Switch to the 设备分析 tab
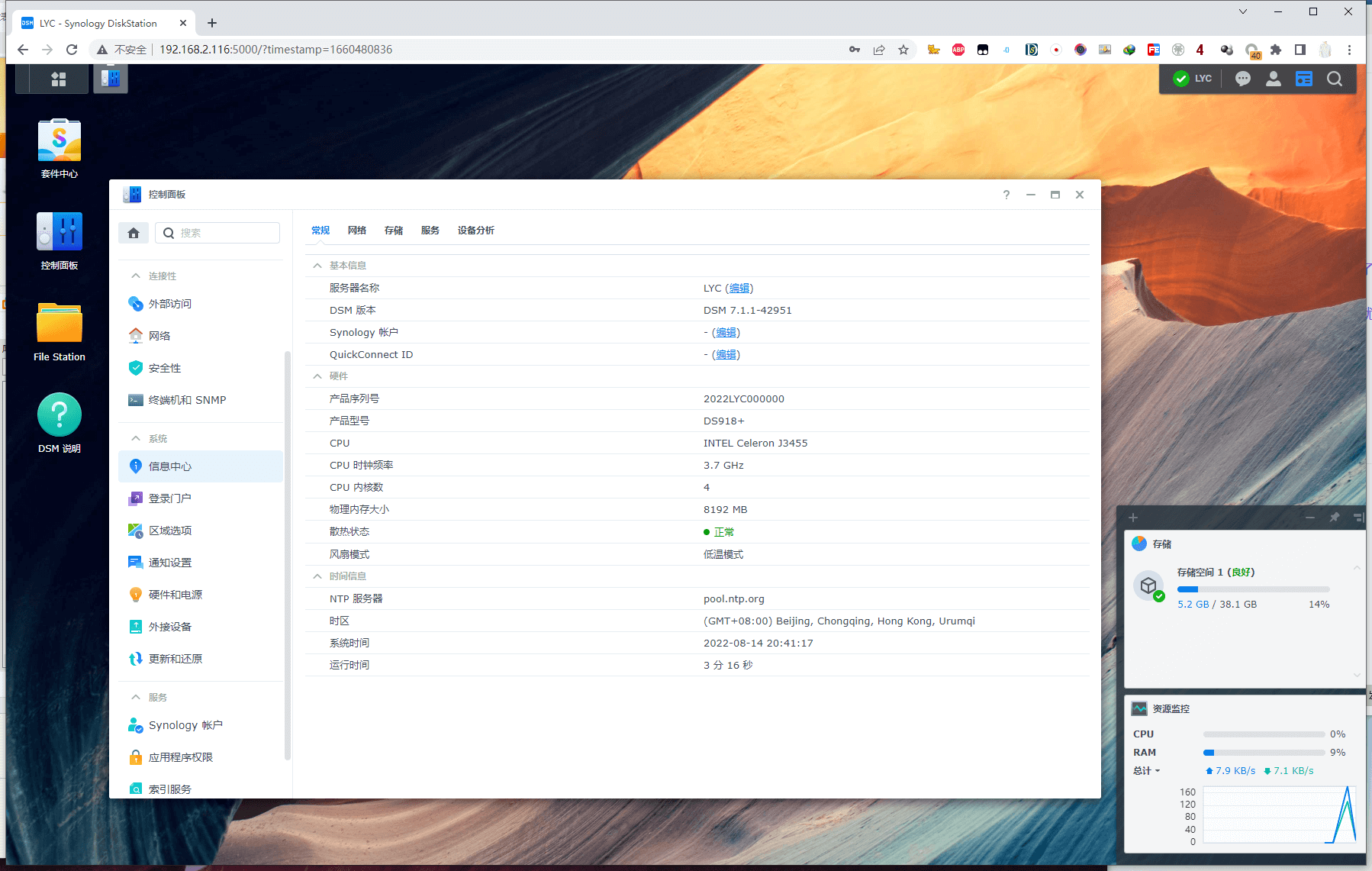This screenshot has width=1372, height=871. (476, 231)
